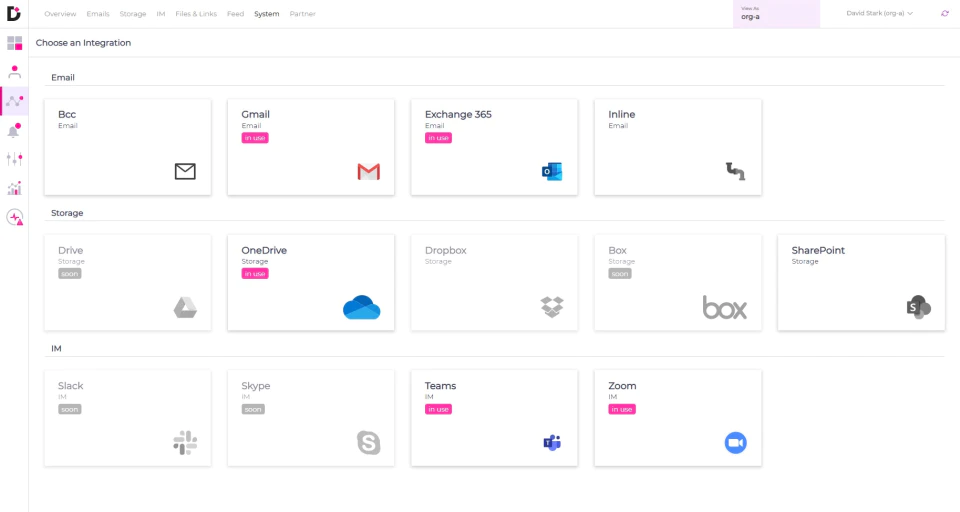Open the Feed tab
The height and width of the screenshot is (512, 960).
tap(235, 13)
